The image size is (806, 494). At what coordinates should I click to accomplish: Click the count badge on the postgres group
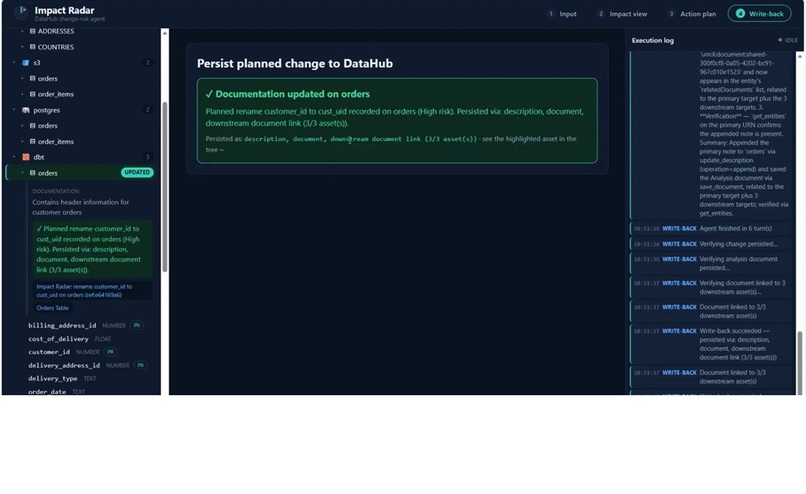(148, 109)
